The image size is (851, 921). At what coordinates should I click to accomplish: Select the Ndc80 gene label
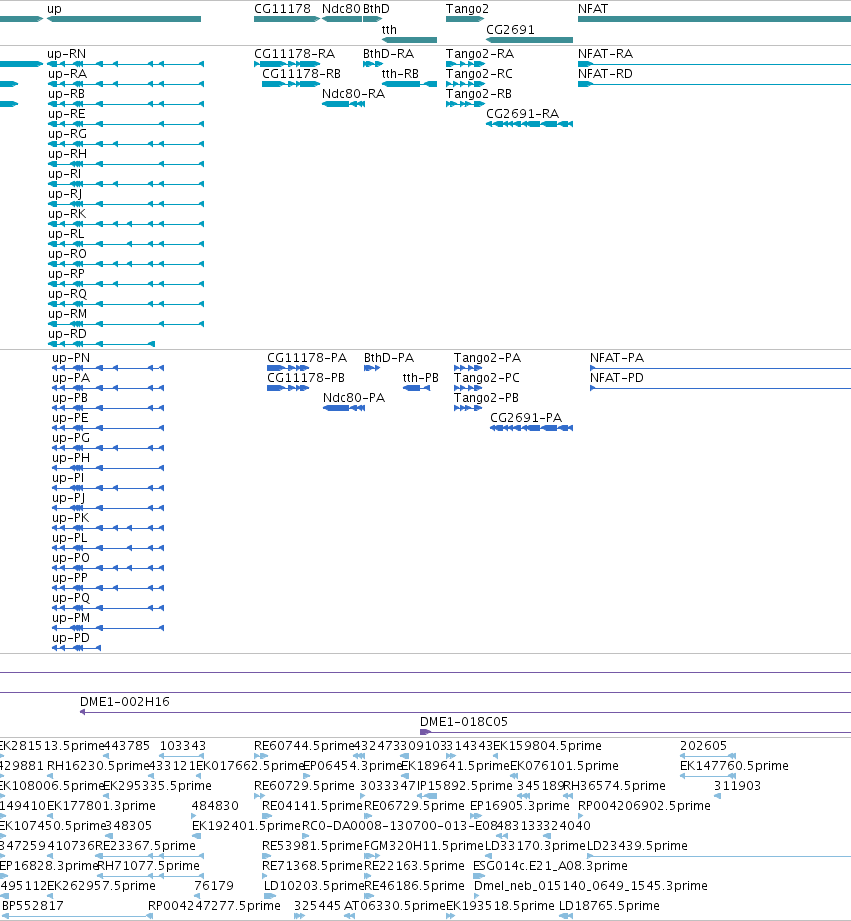341,9
